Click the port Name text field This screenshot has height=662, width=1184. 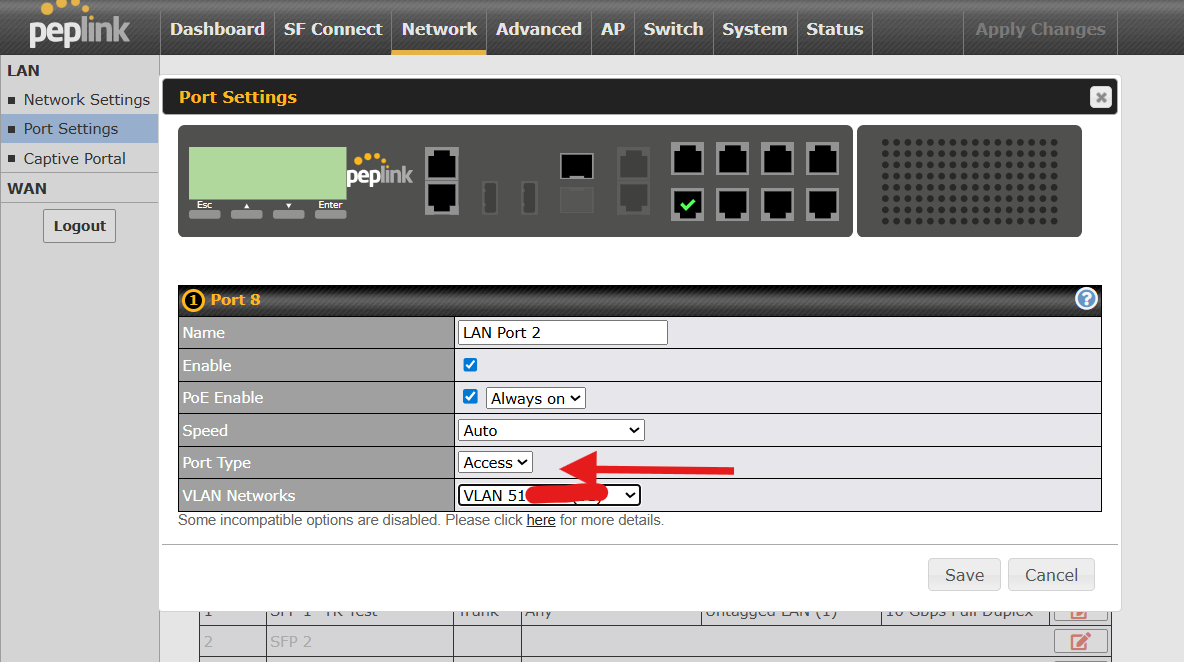tap(562, 333)
